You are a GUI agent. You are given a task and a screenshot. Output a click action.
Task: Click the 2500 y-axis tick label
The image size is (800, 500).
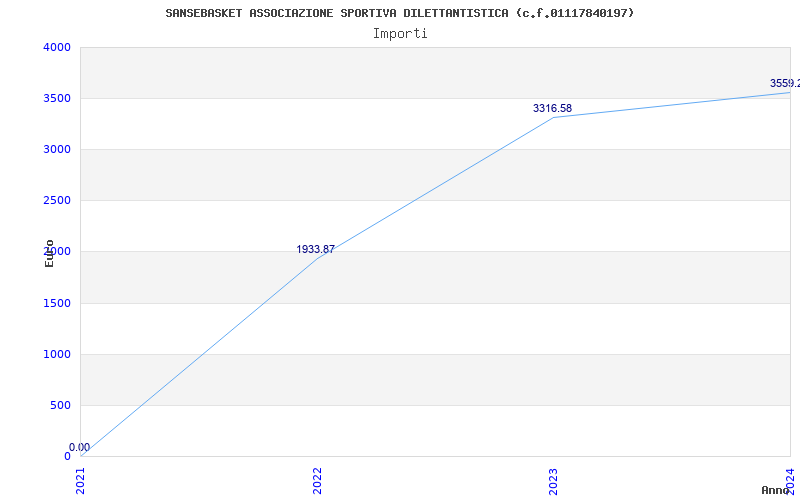[x=57, y=201]
